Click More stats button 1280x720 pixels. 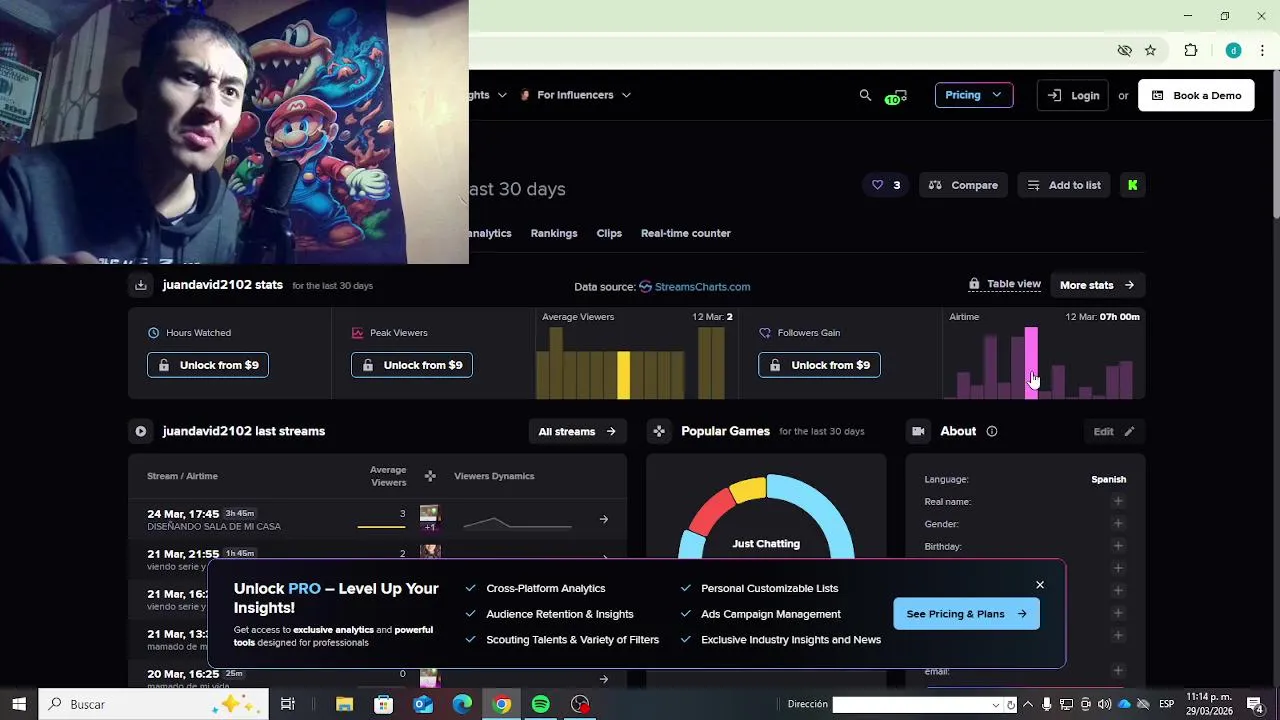pyautogui.click(x=1097, y=285)
